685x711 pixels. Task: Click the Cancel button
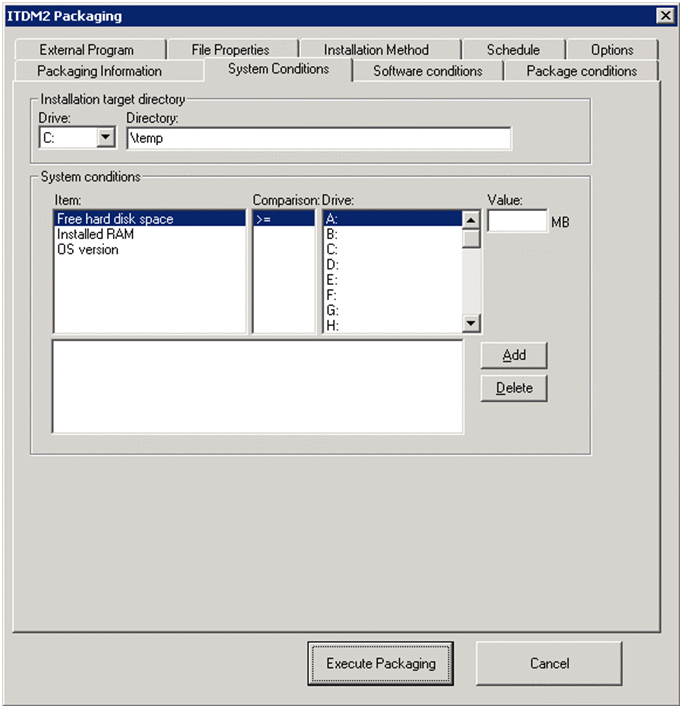pos(549,663)
